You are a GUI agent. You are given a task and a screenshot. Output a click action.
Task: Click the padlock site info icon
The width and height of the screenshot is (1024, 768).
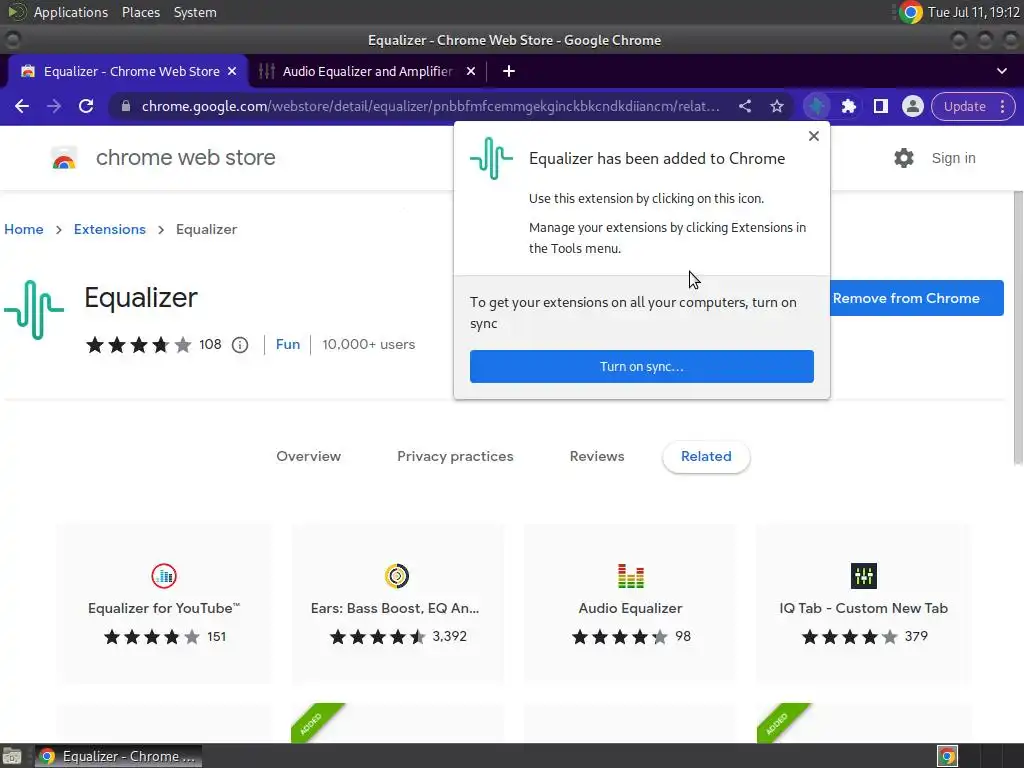(125, 106)
